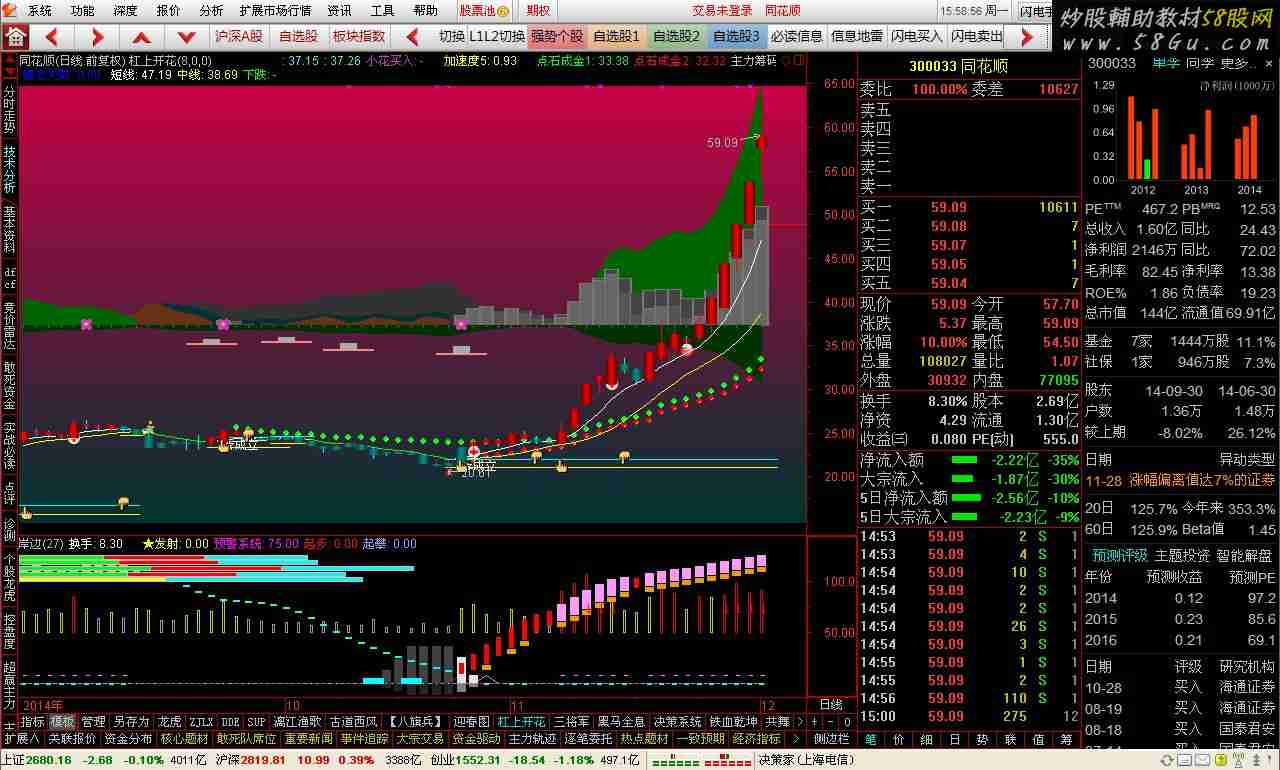Click 闪电买入 quick buy button
This screenshot has width=1280, height=770.
click(917, 36)
